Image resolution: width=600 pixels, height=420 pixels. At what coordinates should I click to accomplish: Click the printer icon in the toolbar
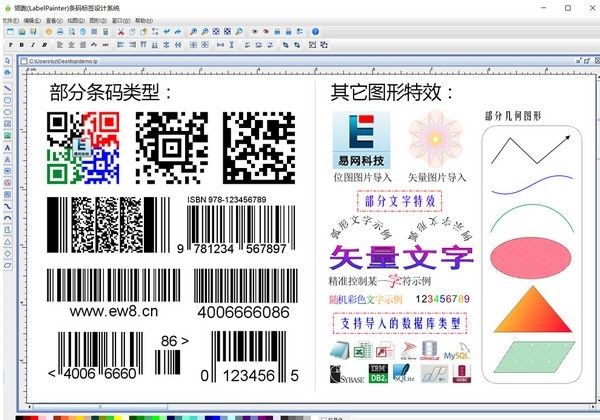click(x=60, y=32)
